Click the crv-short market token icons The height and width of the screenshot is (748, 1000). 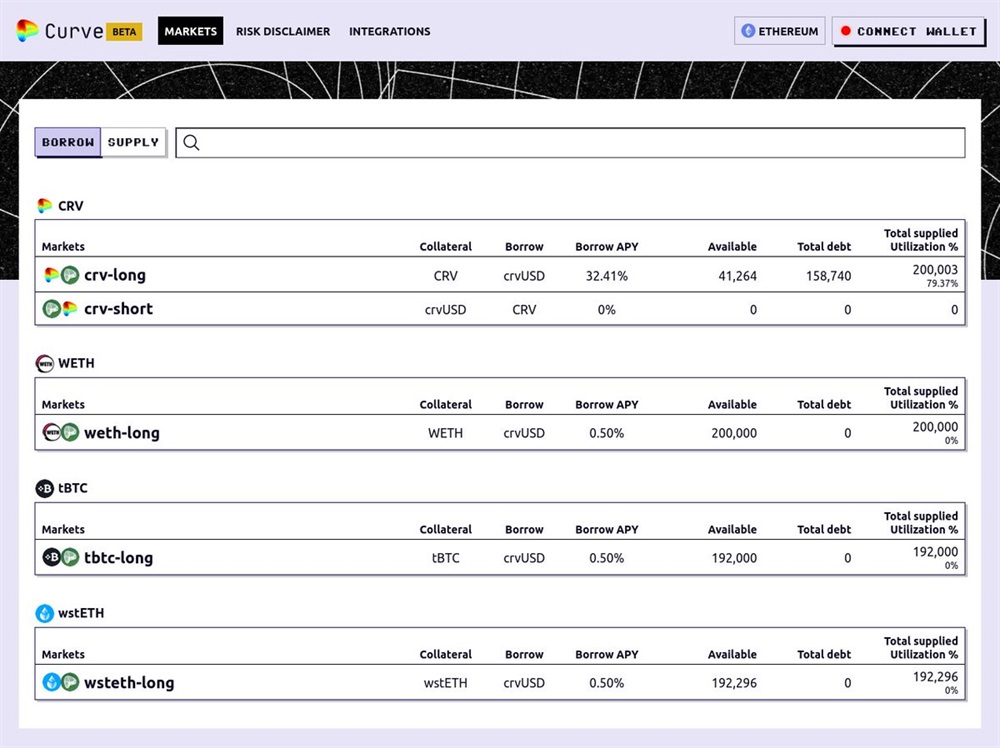click(x=60, y=309)
